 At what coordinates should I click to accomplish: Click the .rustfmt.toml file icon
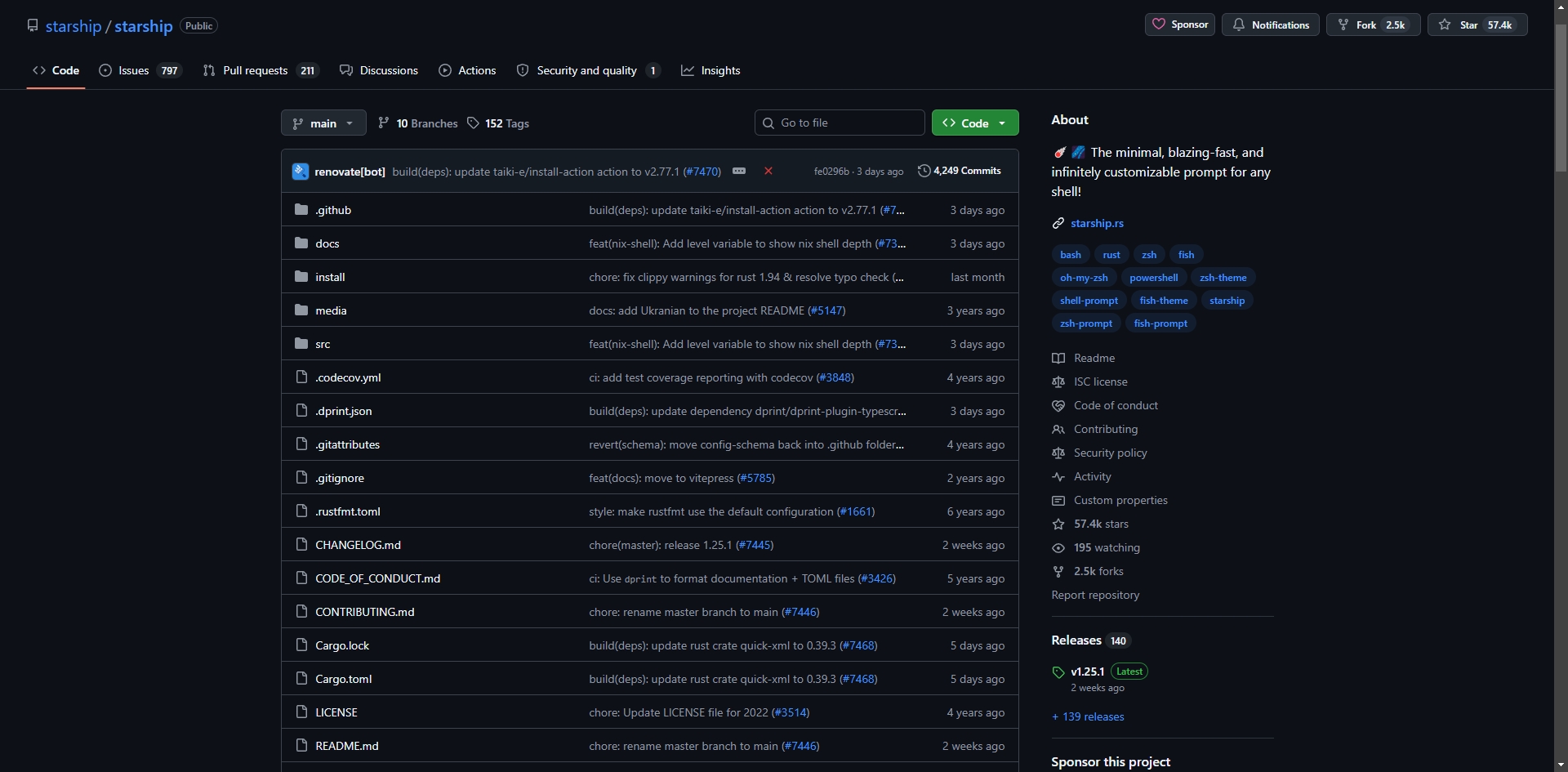pos(301,511)
